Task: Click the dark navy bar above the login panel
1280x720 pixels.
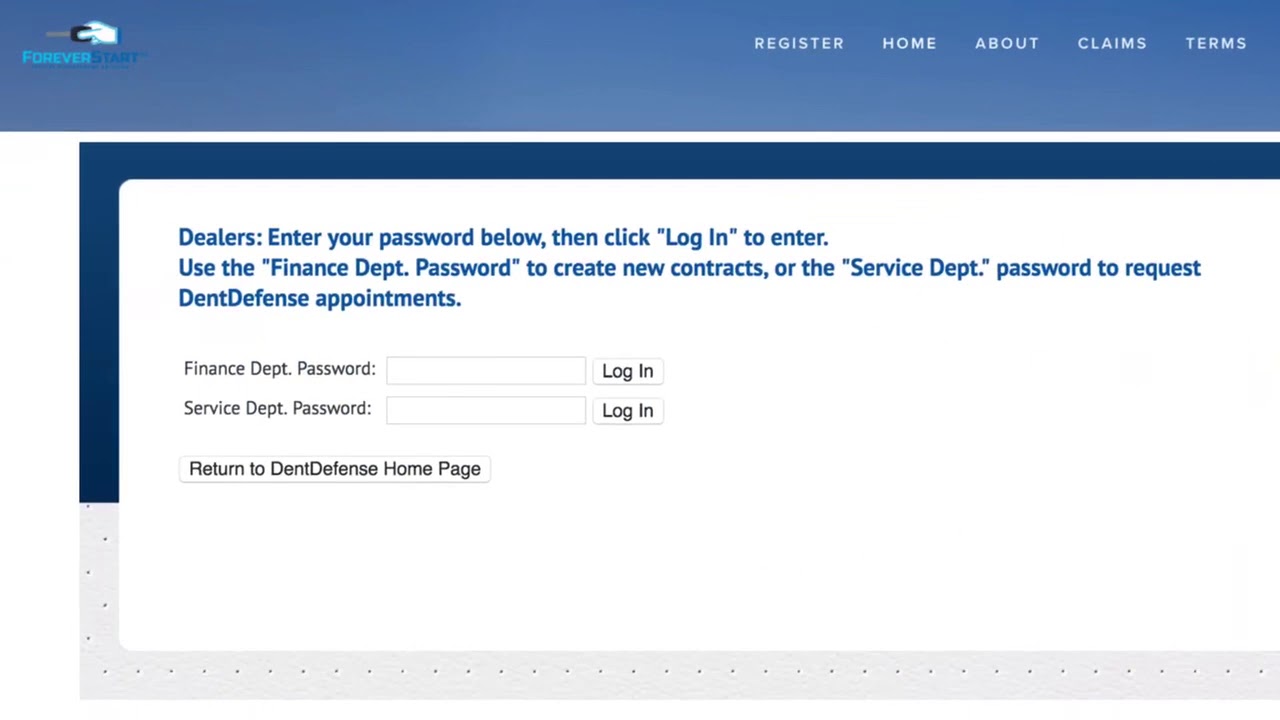Action: (680, 160)
